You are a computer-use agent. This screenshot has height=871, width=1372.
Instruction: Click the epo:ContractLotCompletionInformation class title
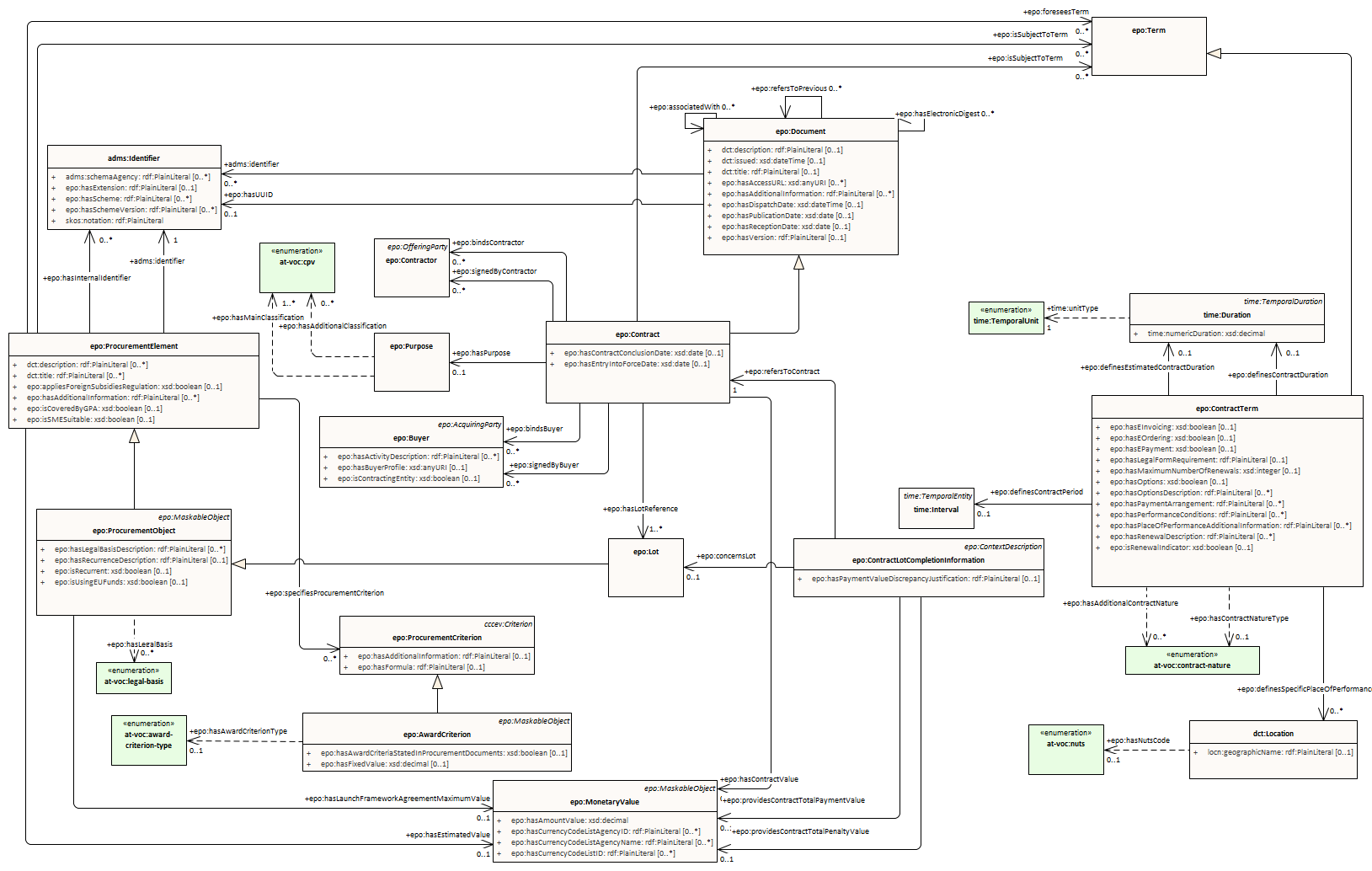pyautogui.click(x=918, y=560)
